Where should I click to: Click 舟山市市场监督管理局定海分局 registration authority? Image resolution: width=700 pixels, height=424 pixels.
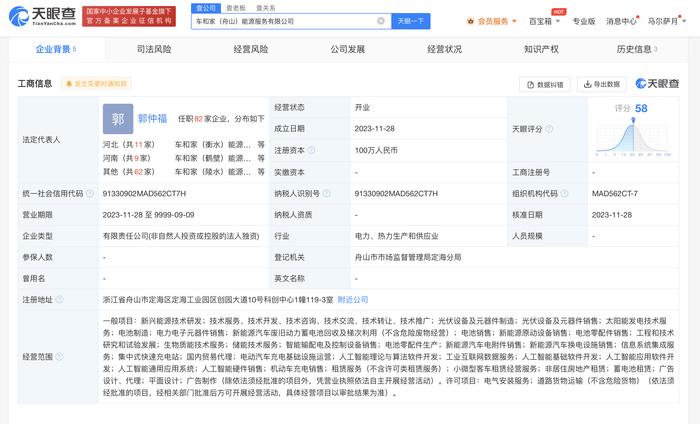(x=408, y=257)
